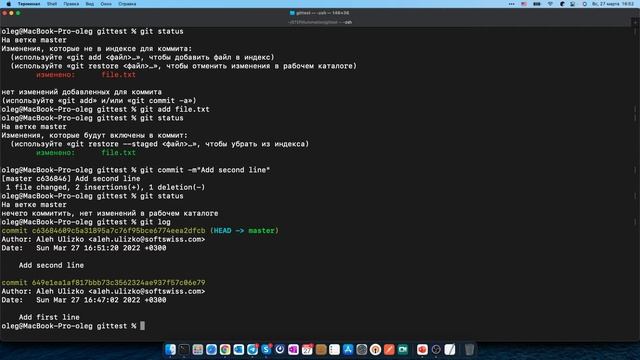640x360 pixels.
Task: Open Reminders from the Dock
Action: [x=334, y=349]
